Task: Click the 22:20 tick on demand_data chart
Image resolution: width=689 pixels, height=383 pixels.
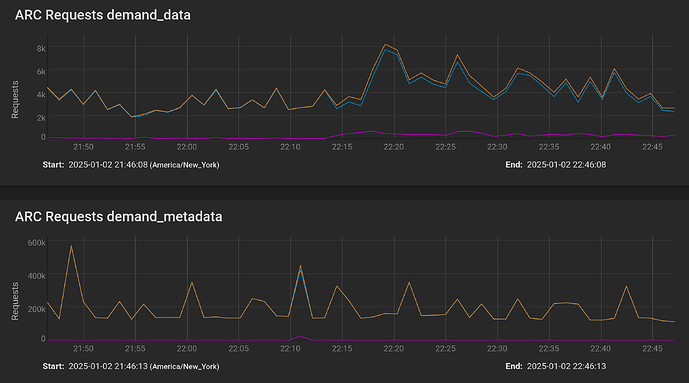Action: [394, 147]
